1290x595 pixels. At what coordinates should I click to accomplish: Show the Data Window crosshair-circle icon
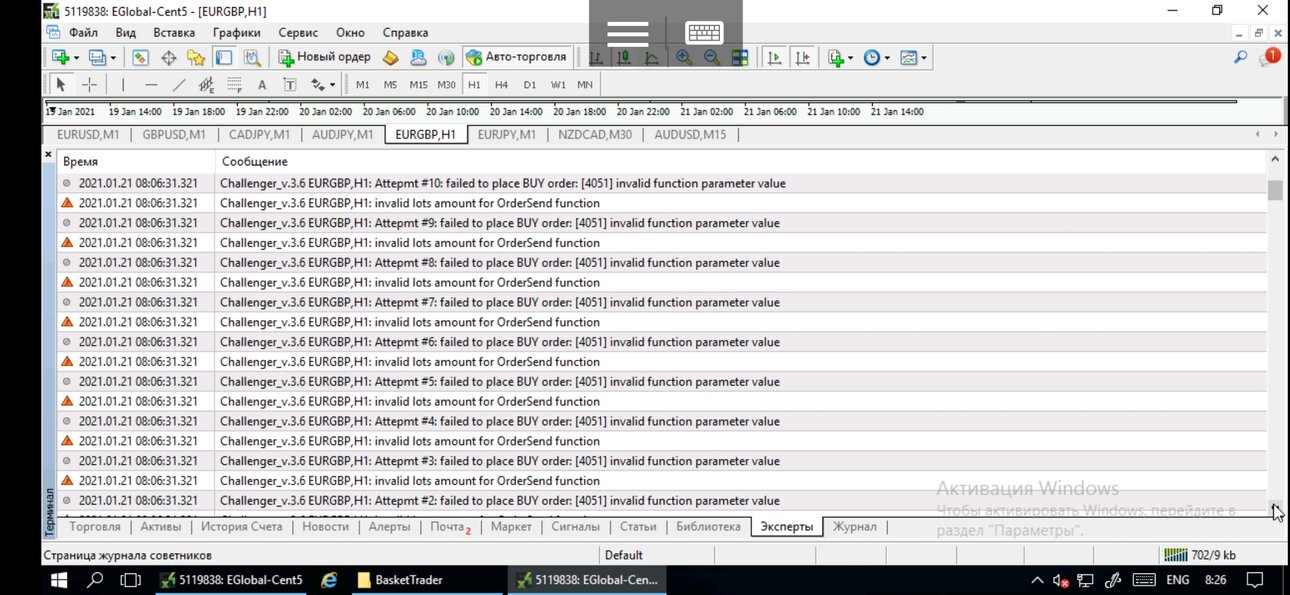coord(168,58)
